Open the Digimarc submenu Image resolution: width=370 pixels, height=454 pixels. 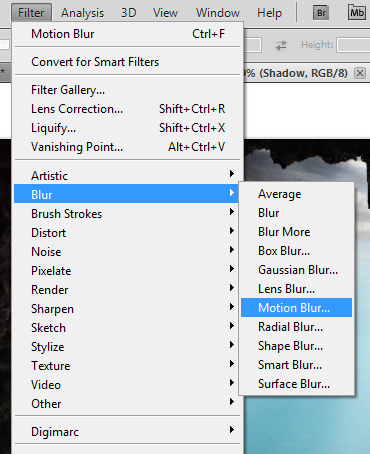[126, 431]
